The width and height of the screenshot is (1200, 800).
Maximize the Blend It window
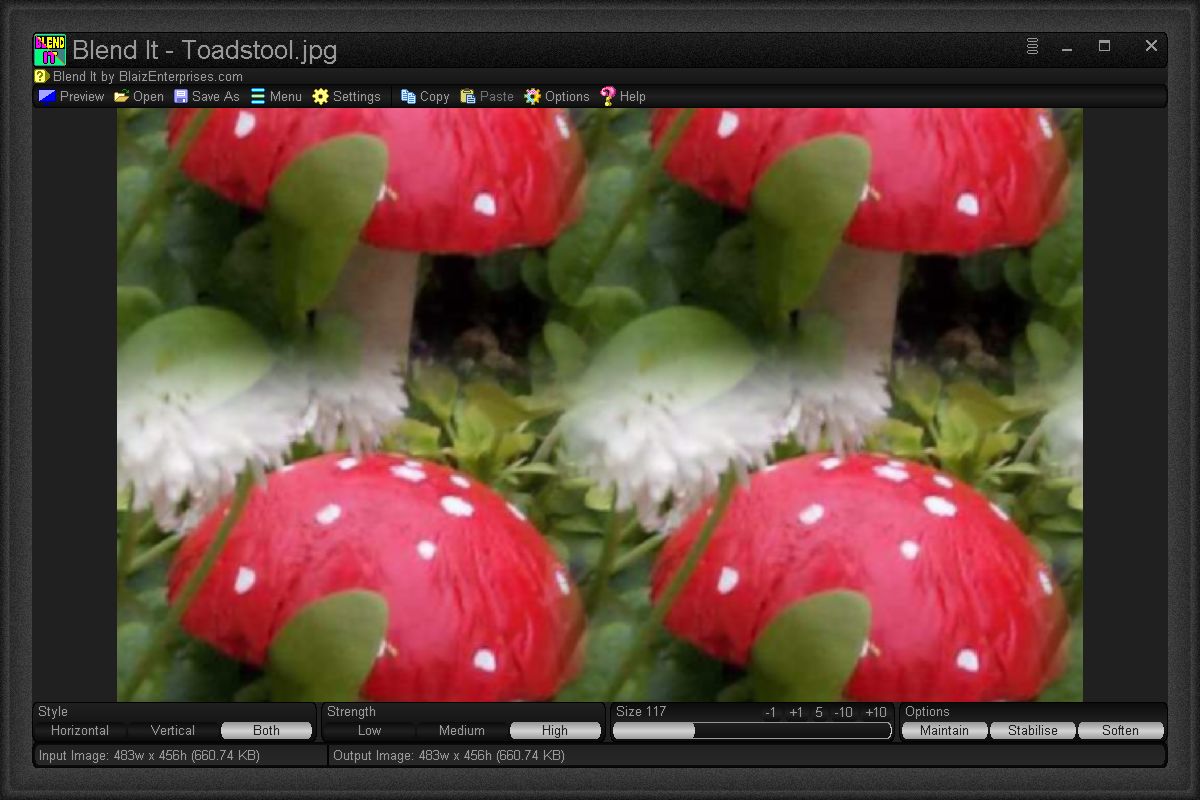tap(1105, 46)
